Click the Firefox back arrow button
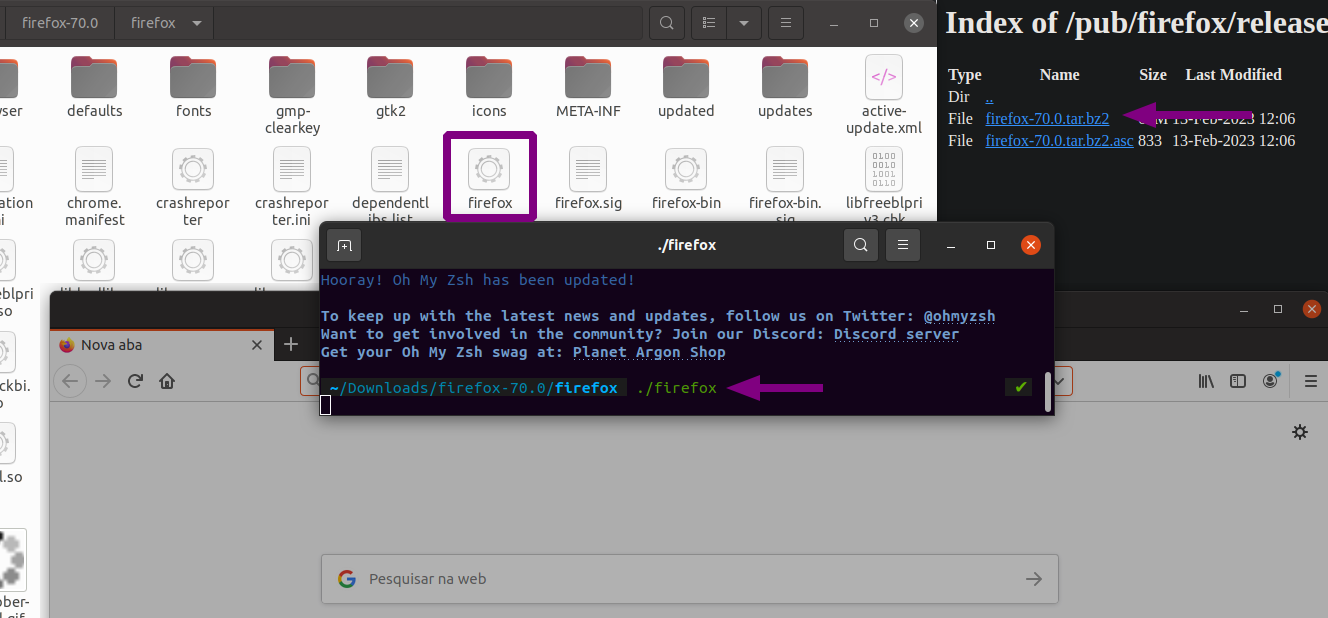Image resolution: width=1328 pixels, height=618 pixels. pos(69,381)
